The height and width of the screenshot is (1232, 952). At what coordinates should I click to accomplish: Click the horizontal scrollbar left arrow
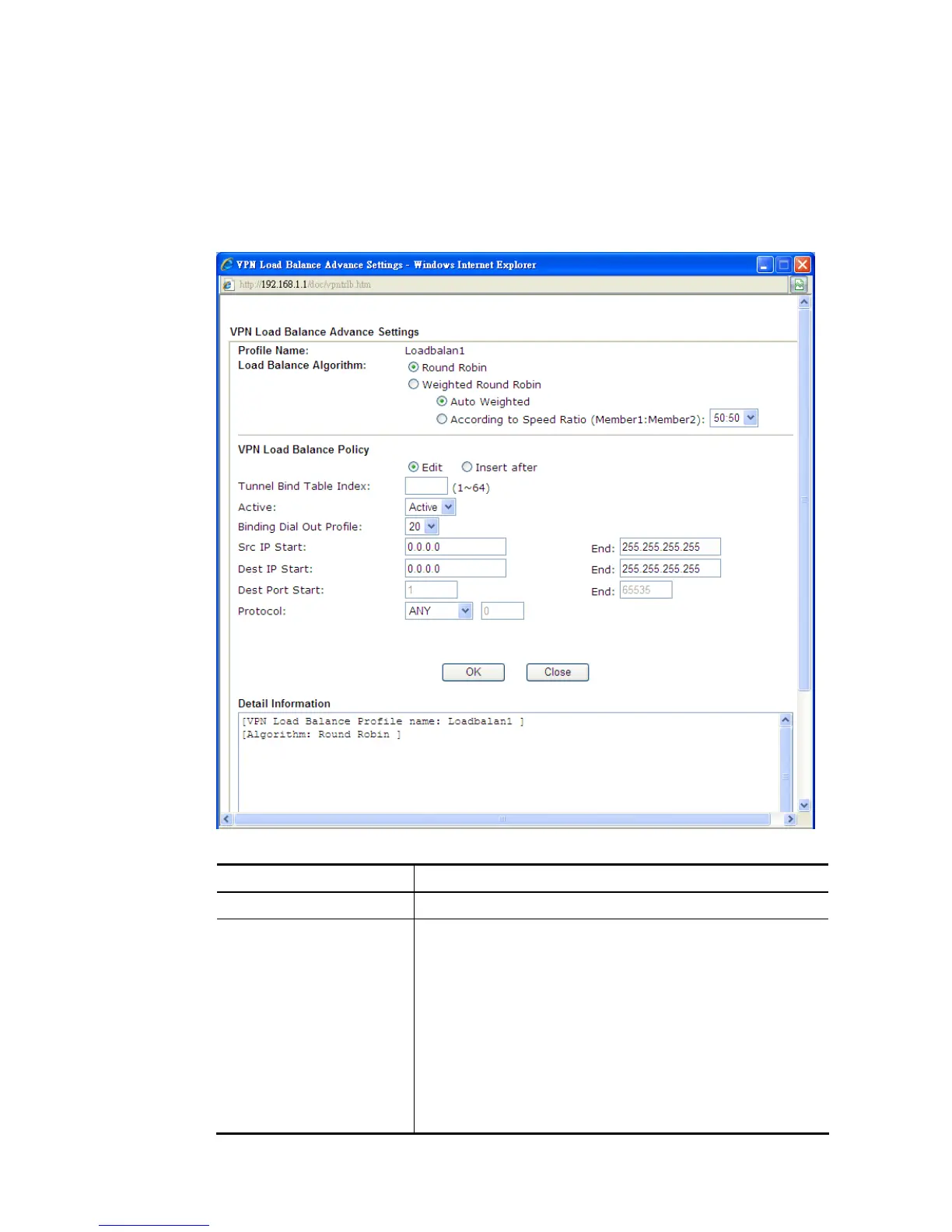226,819
